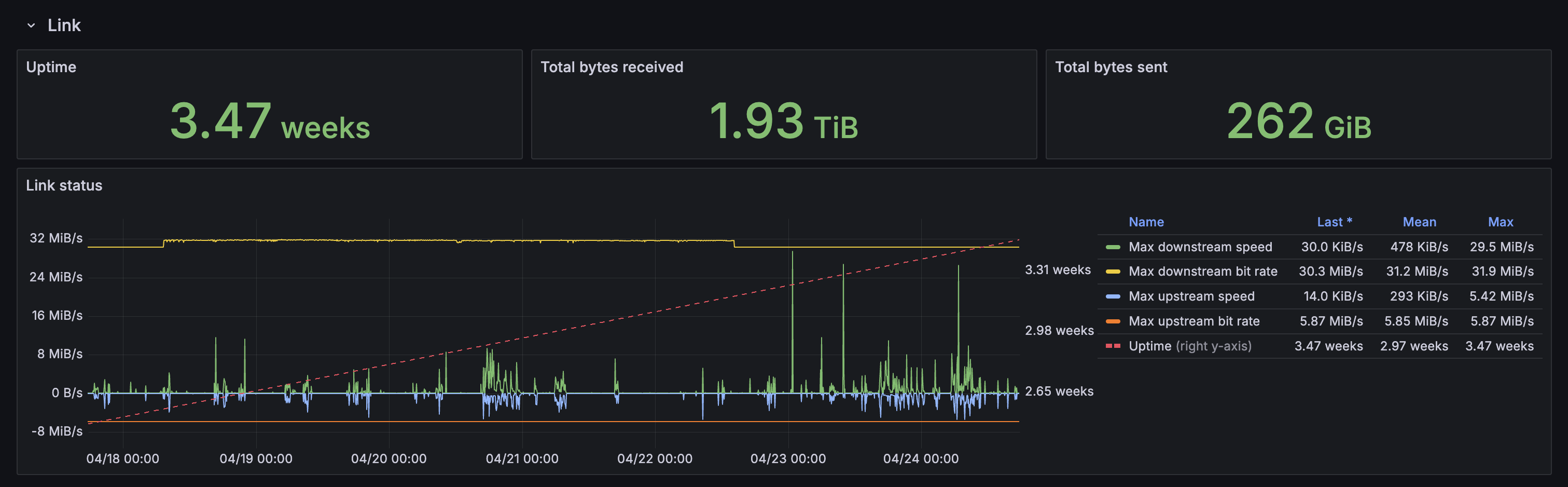Click orange color icon for upstream bit rate

click(1112, 321)
